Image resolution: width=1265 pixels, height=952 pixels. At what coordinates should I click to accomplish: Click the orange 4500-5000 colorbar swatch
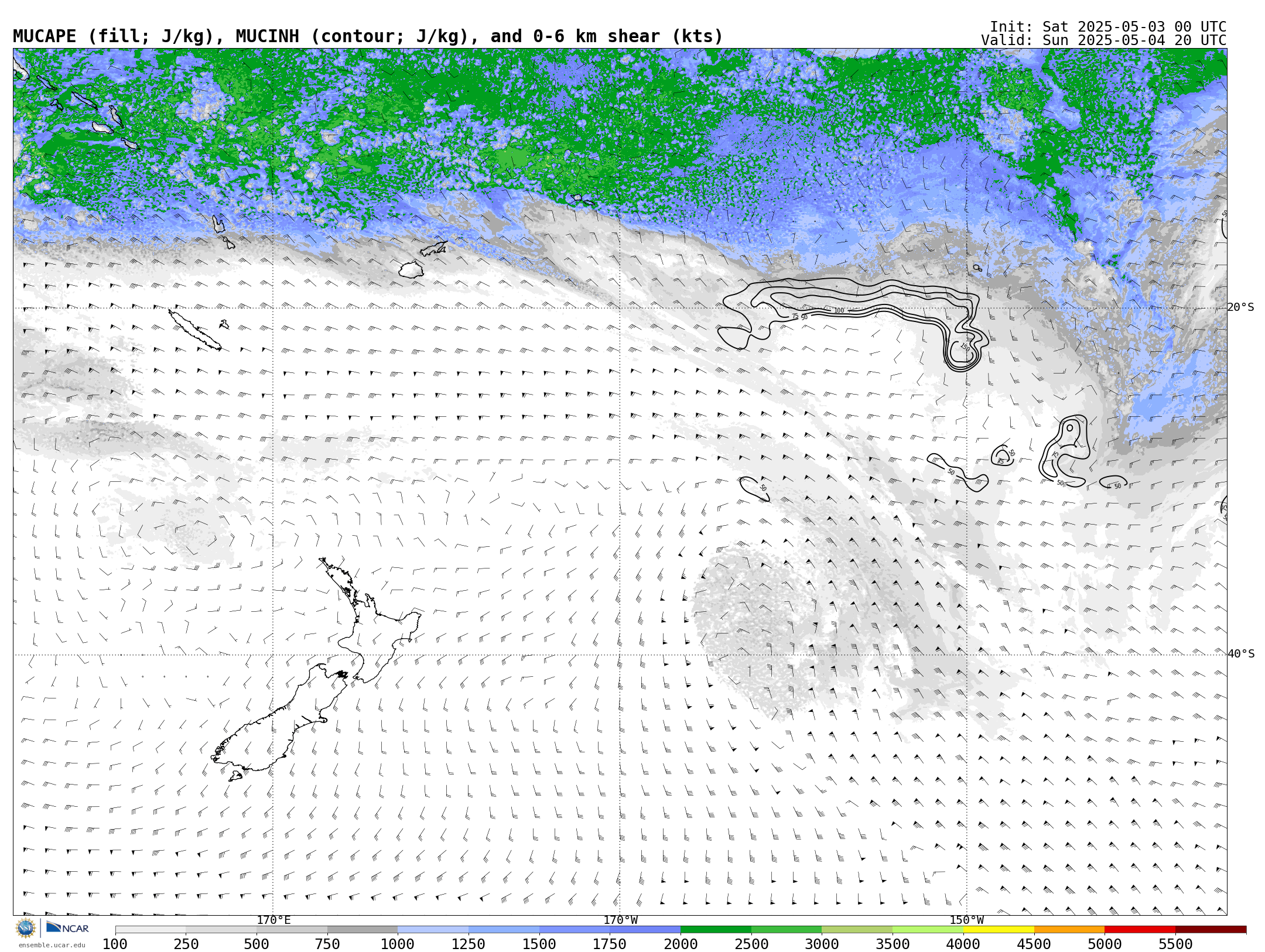point(1069,930)
